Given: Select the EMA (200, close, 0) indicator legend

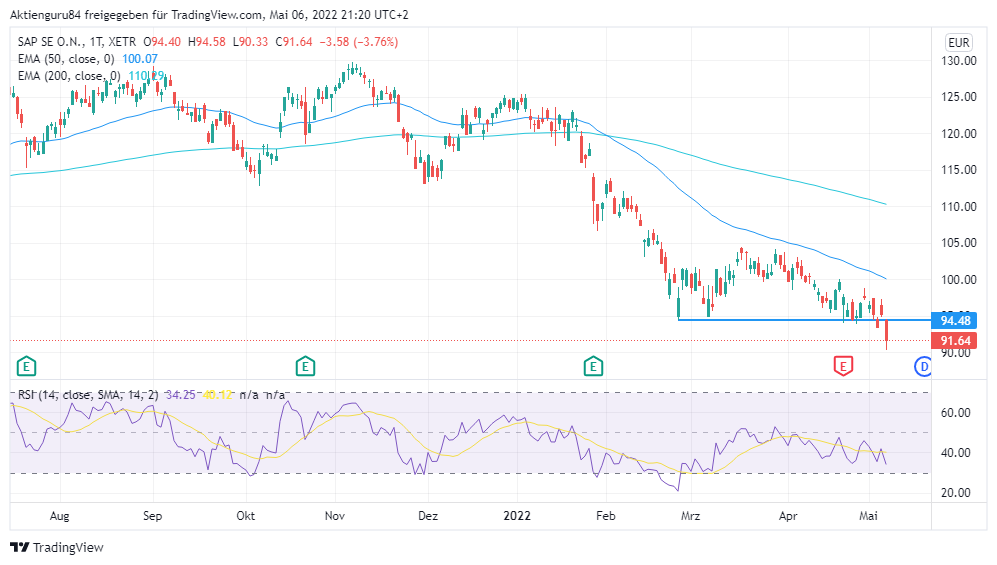Looking at the screenshot, I should point(69,76).
